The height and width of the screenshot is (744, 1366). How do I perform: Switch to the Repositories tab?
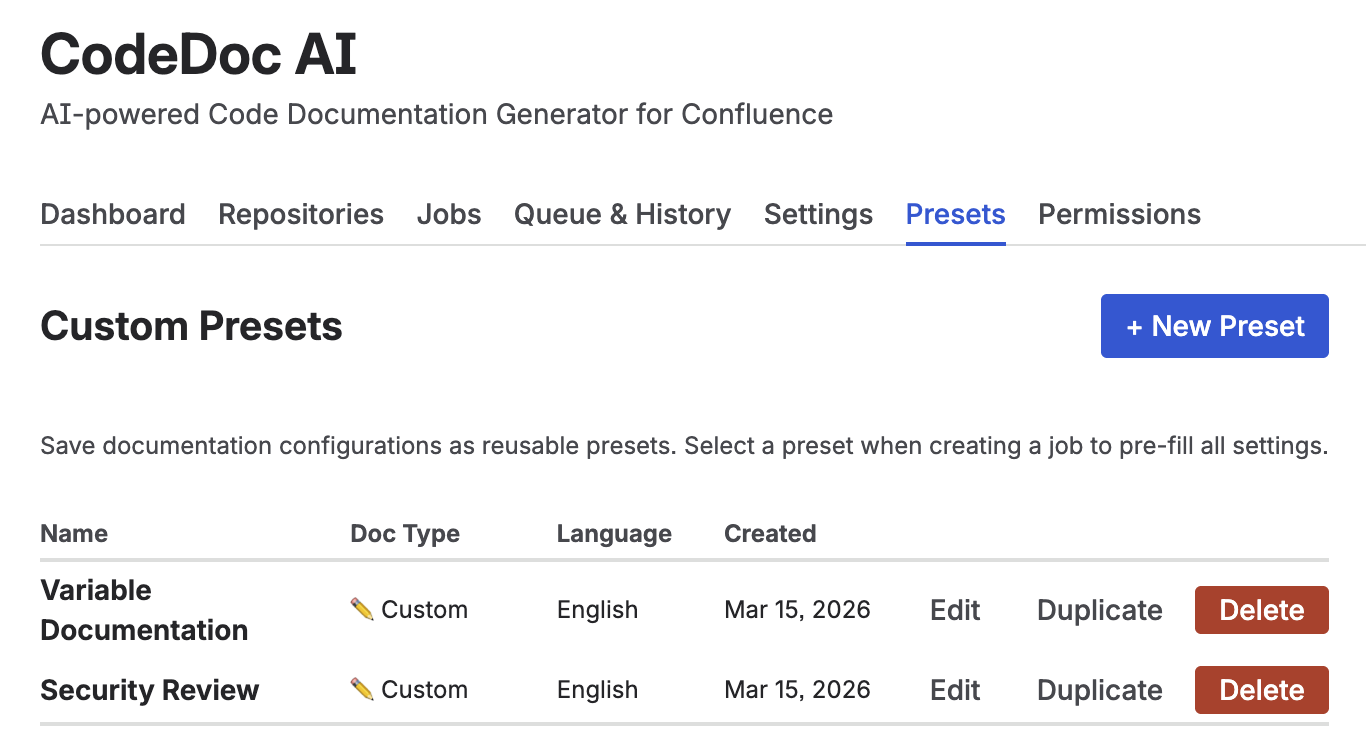coord(300,214)
